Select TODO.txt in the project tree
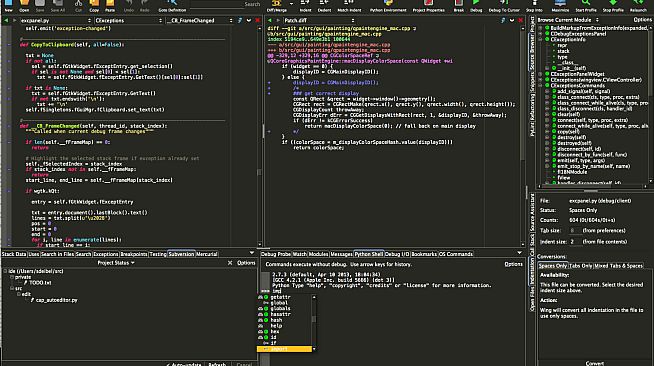Screen dimensions: 654x366 [40, 283]
